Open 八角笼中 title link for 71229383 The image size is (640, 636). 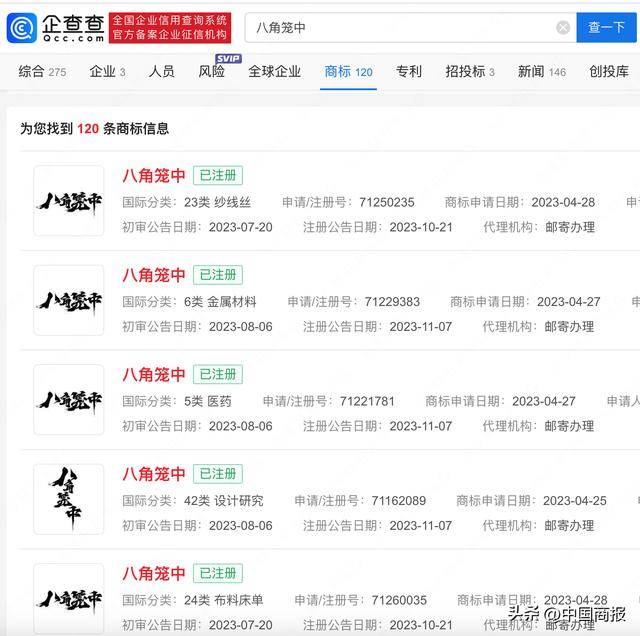tap(154, 275)
